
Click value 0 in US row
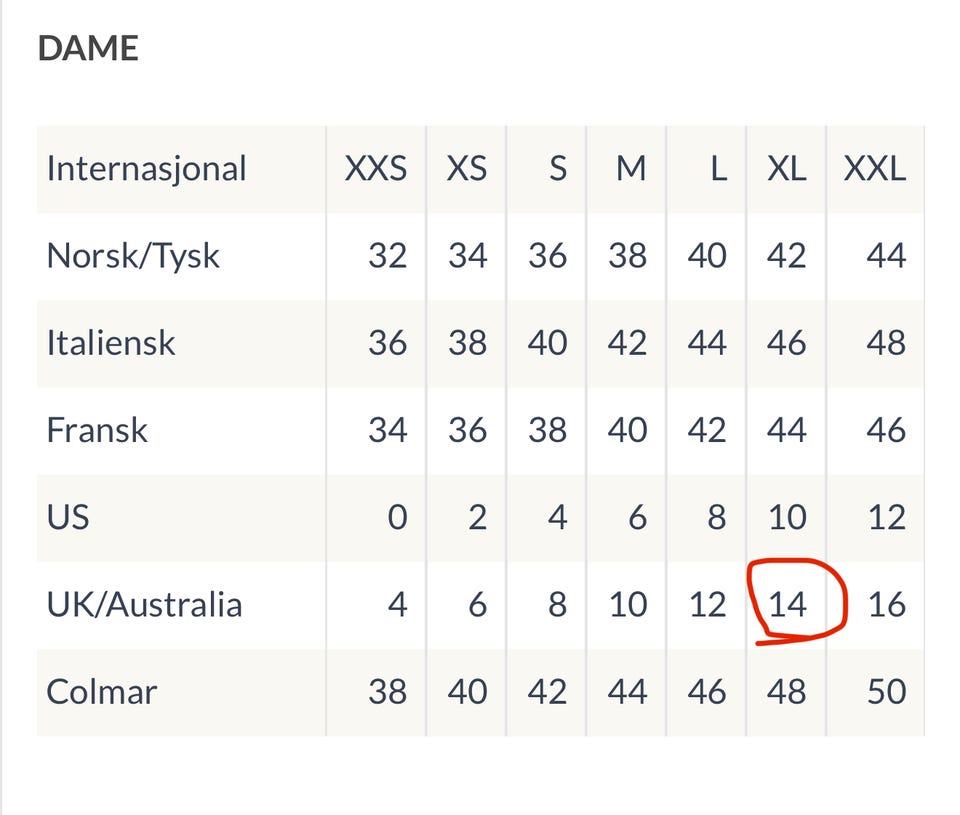397,517
